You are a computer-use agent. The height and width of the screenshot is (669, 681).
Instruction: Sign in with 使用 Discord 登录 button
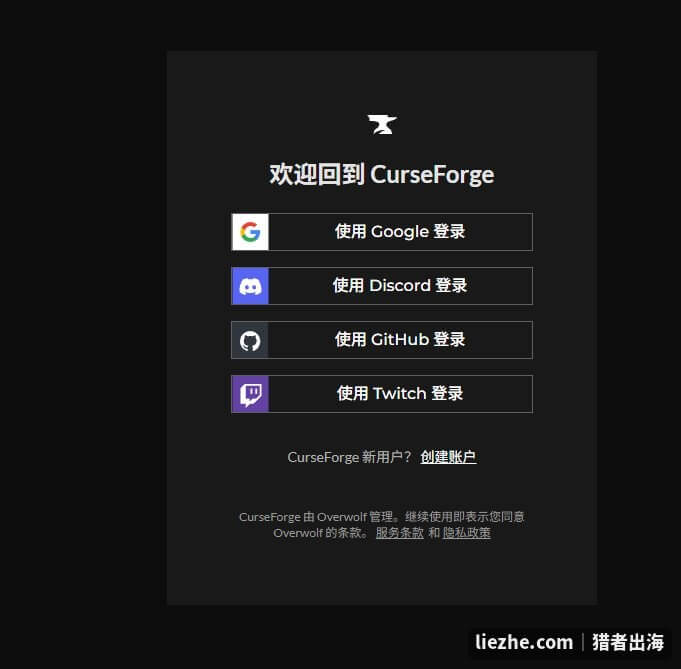382,286
